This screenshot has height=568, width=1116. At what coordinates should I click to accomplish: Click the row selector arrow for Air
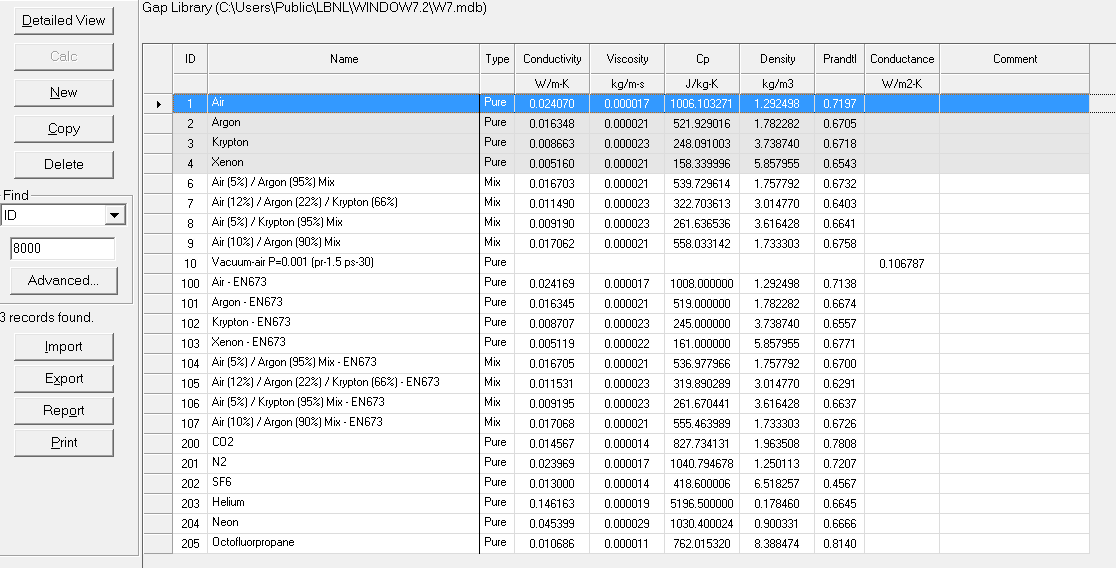158,103
